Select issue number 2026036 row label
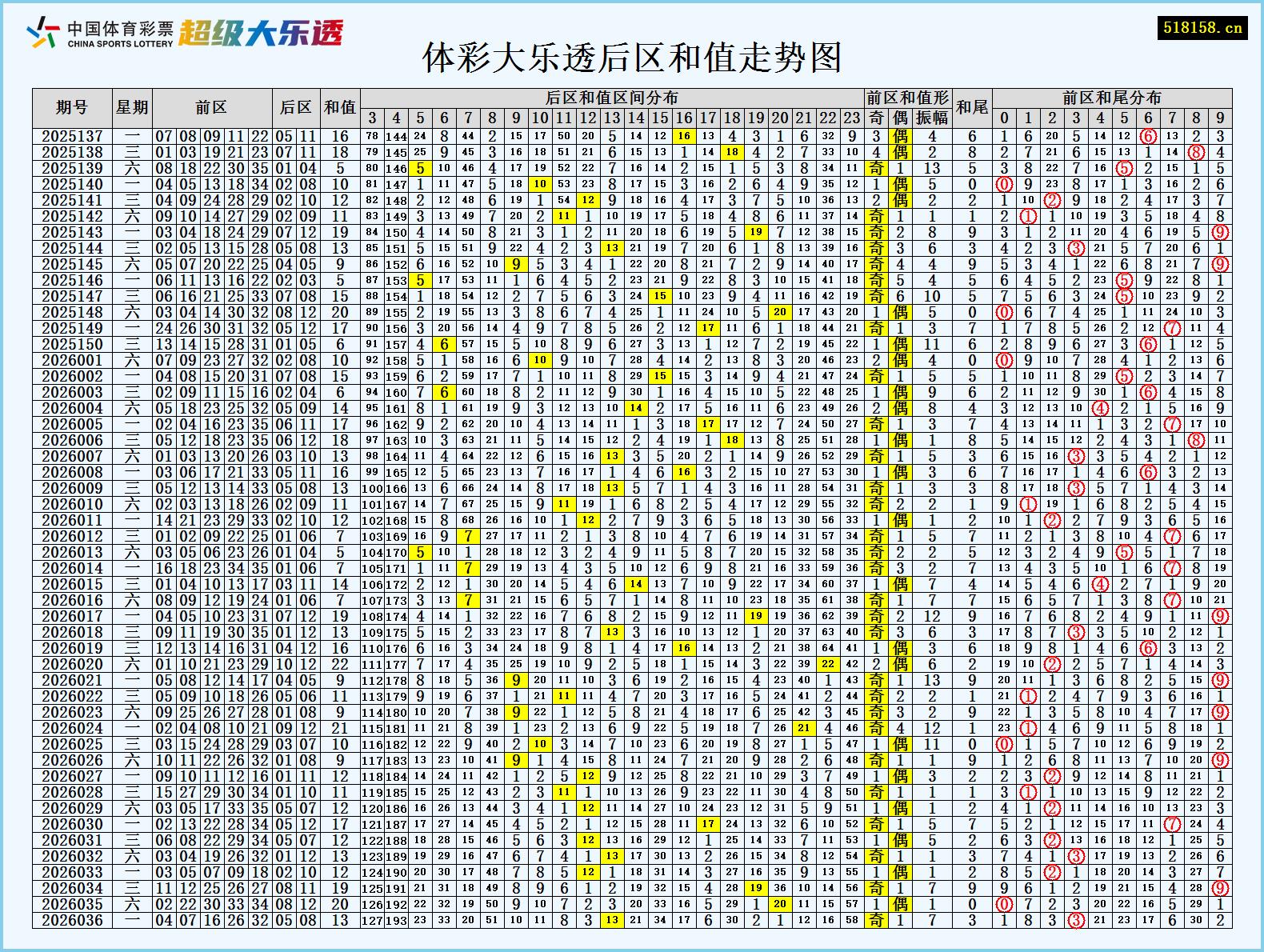The image size is (1264, 952). (x=72, y=920)
